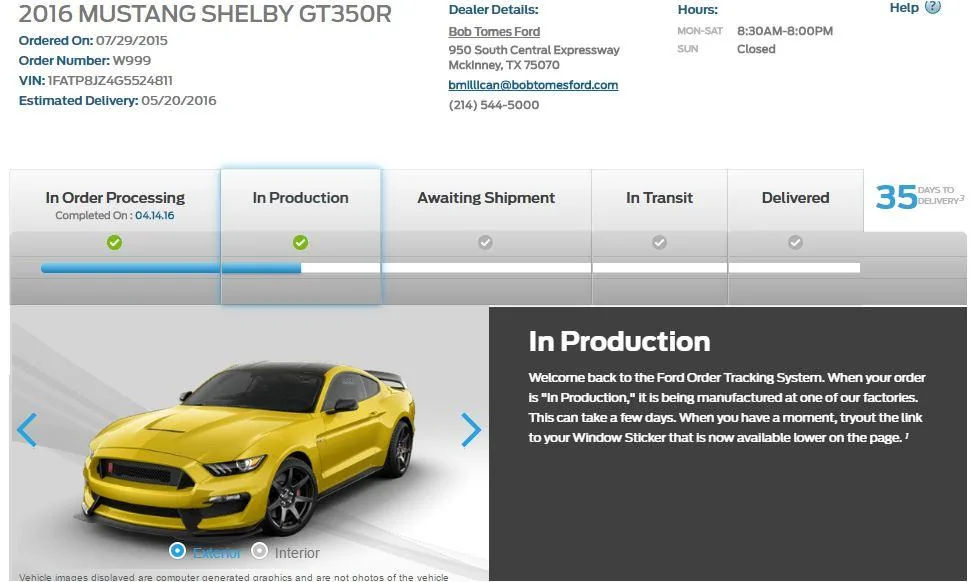Click green checkmark under In Production
973x582 pixels.
coord(300,242)
